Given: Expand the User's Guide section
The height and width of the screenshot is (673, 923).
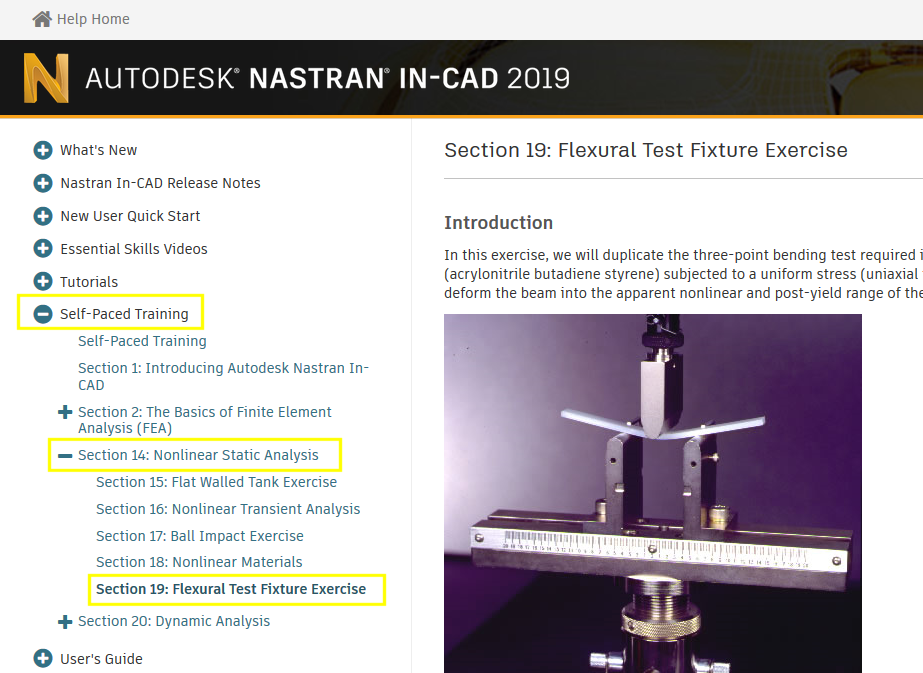Looking at the screenshot, I should pos(42,658).
